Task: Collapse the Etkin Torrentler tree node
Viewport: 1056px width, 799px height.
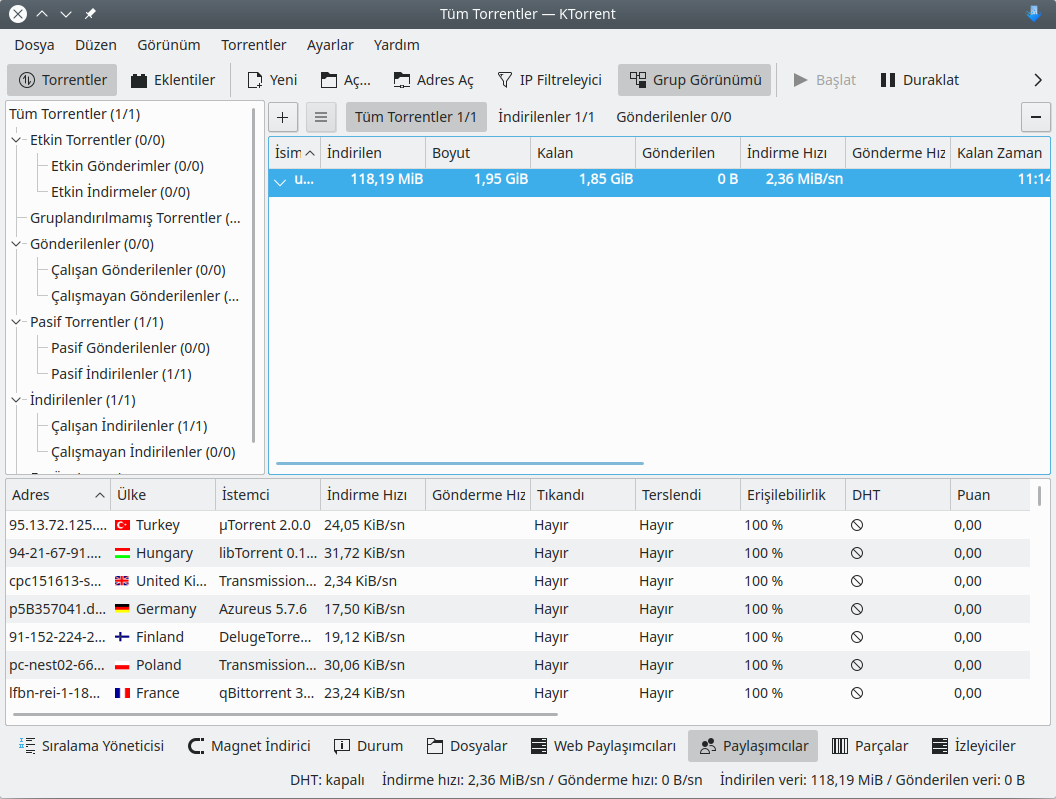Action: click(x=16, y=140)
